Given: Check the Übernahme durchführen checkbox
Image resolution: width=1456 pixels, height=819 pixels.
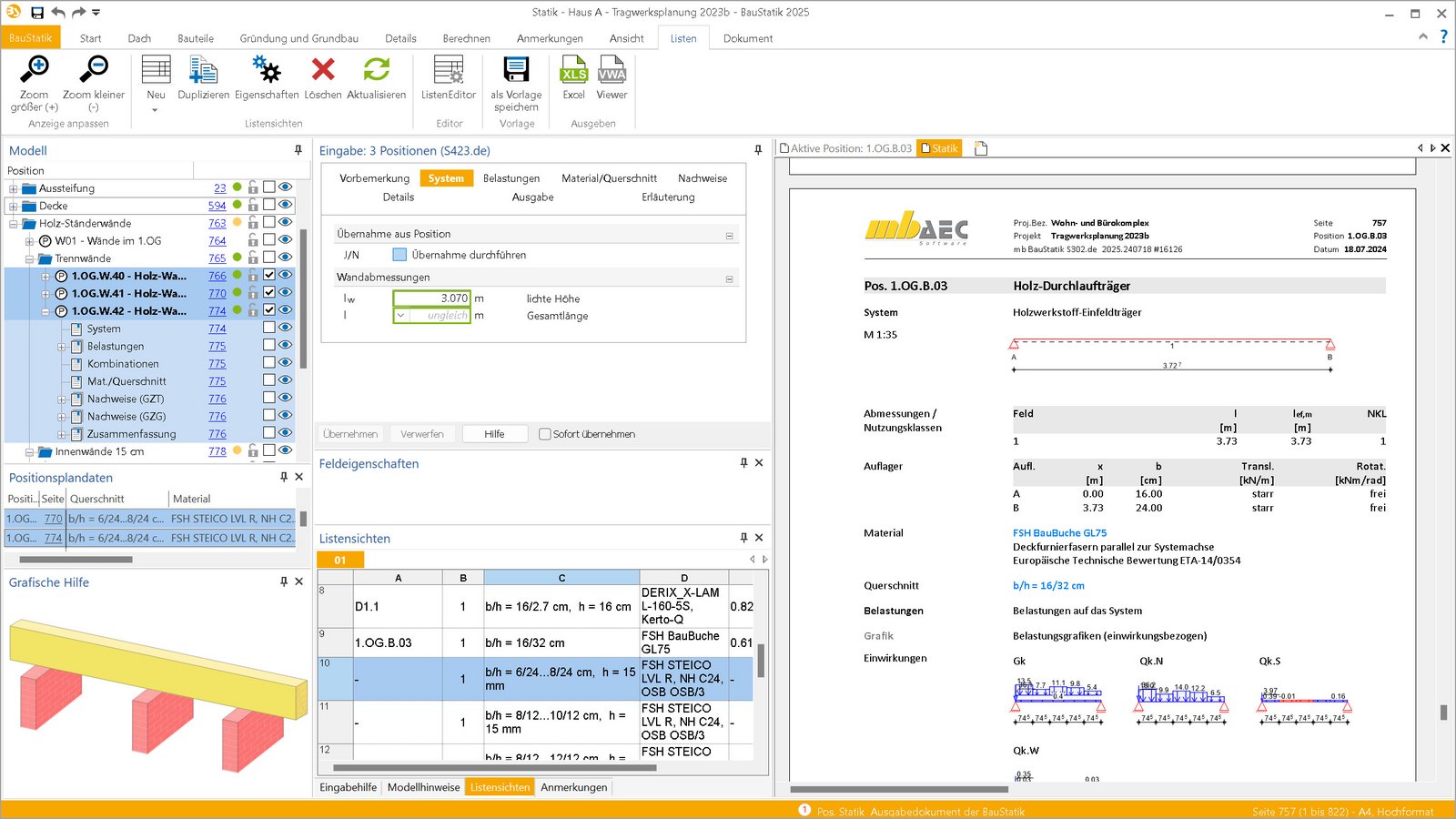Looking at the screenshot, I should click(398, 255).
